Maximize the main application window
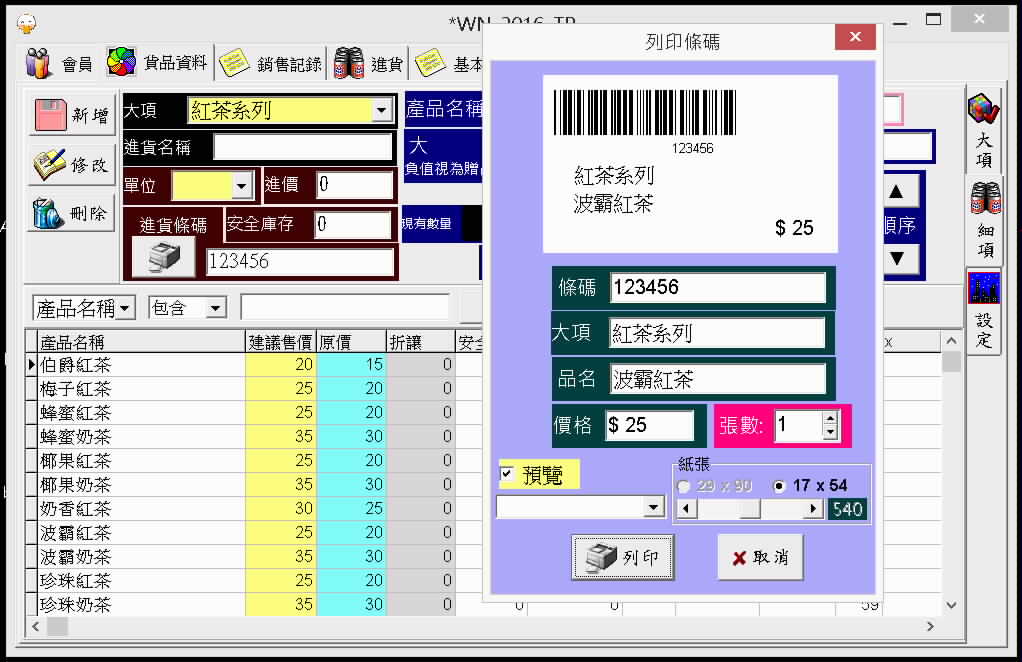The image size is (1022, 662). click(933, 20)
